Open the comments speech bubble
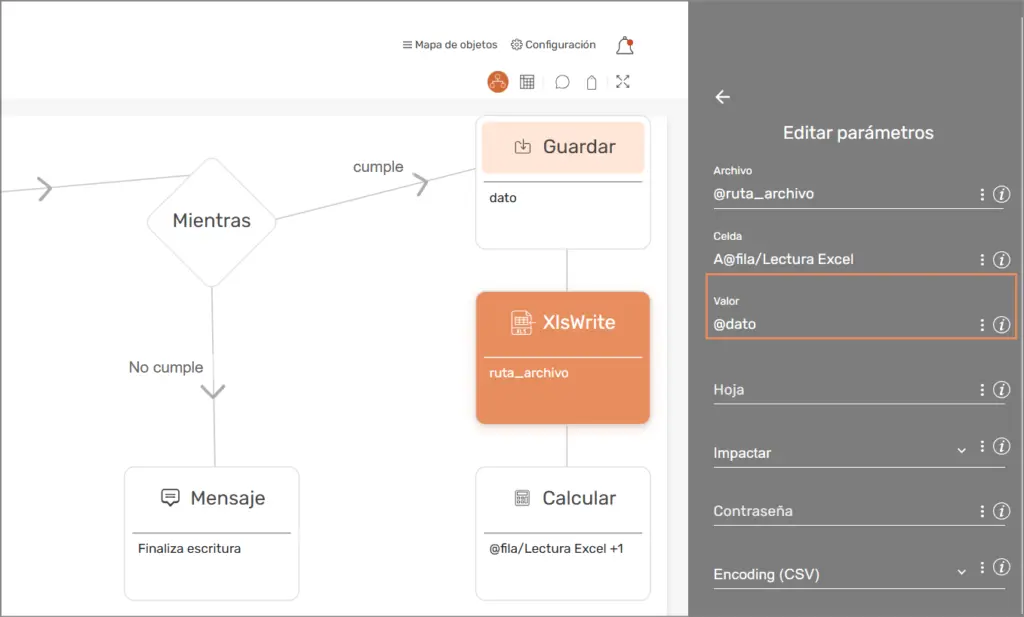The height and width of the screenshot is (617, 1024). point(562,82)
